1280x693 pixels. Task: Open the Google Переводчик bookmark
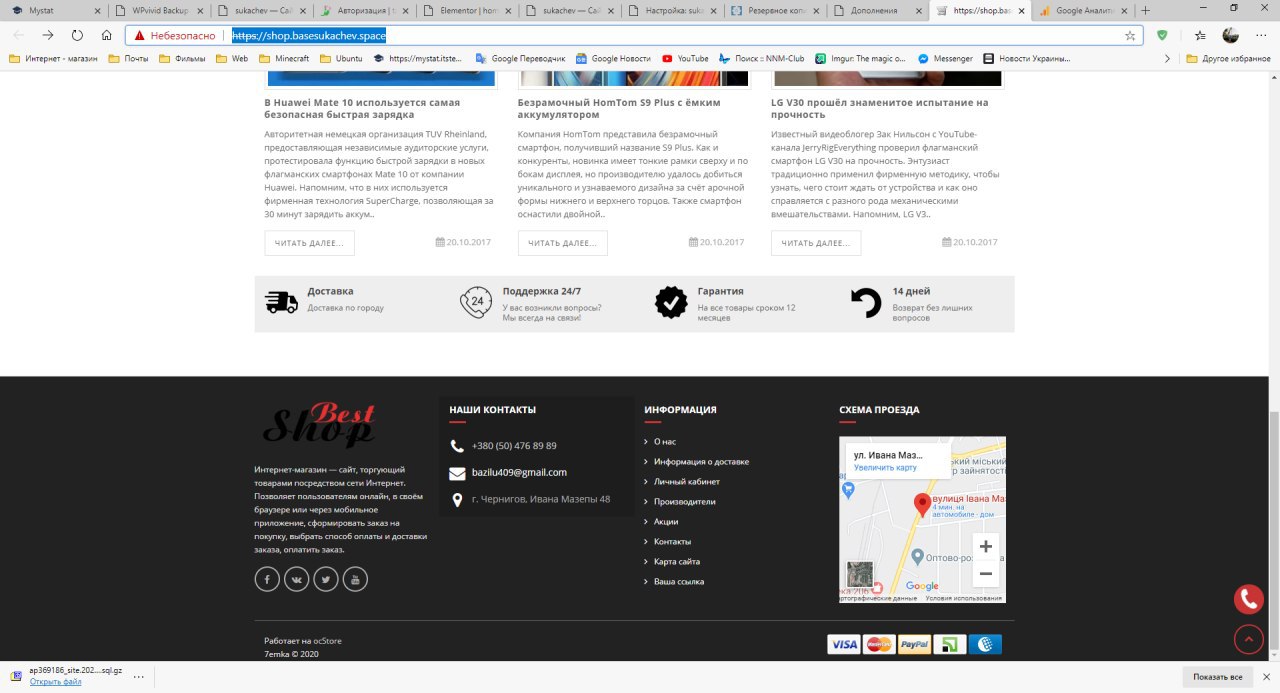click(x=520, y=59)
